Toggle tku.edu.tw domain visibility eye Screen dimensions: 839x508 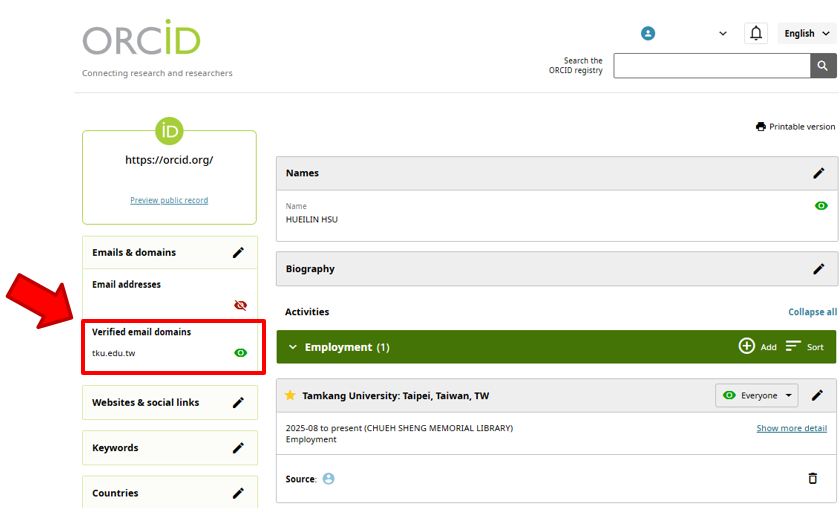tap(241, 353)
